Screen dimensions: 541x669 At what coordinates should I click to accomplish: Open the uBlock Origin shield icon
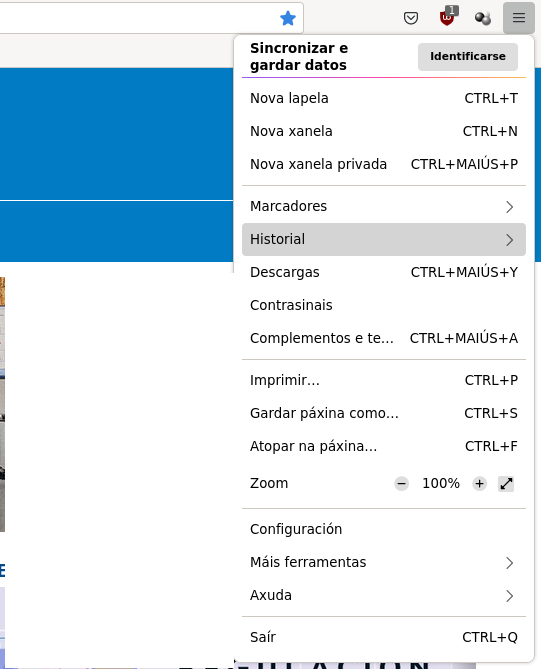(448, 17)
